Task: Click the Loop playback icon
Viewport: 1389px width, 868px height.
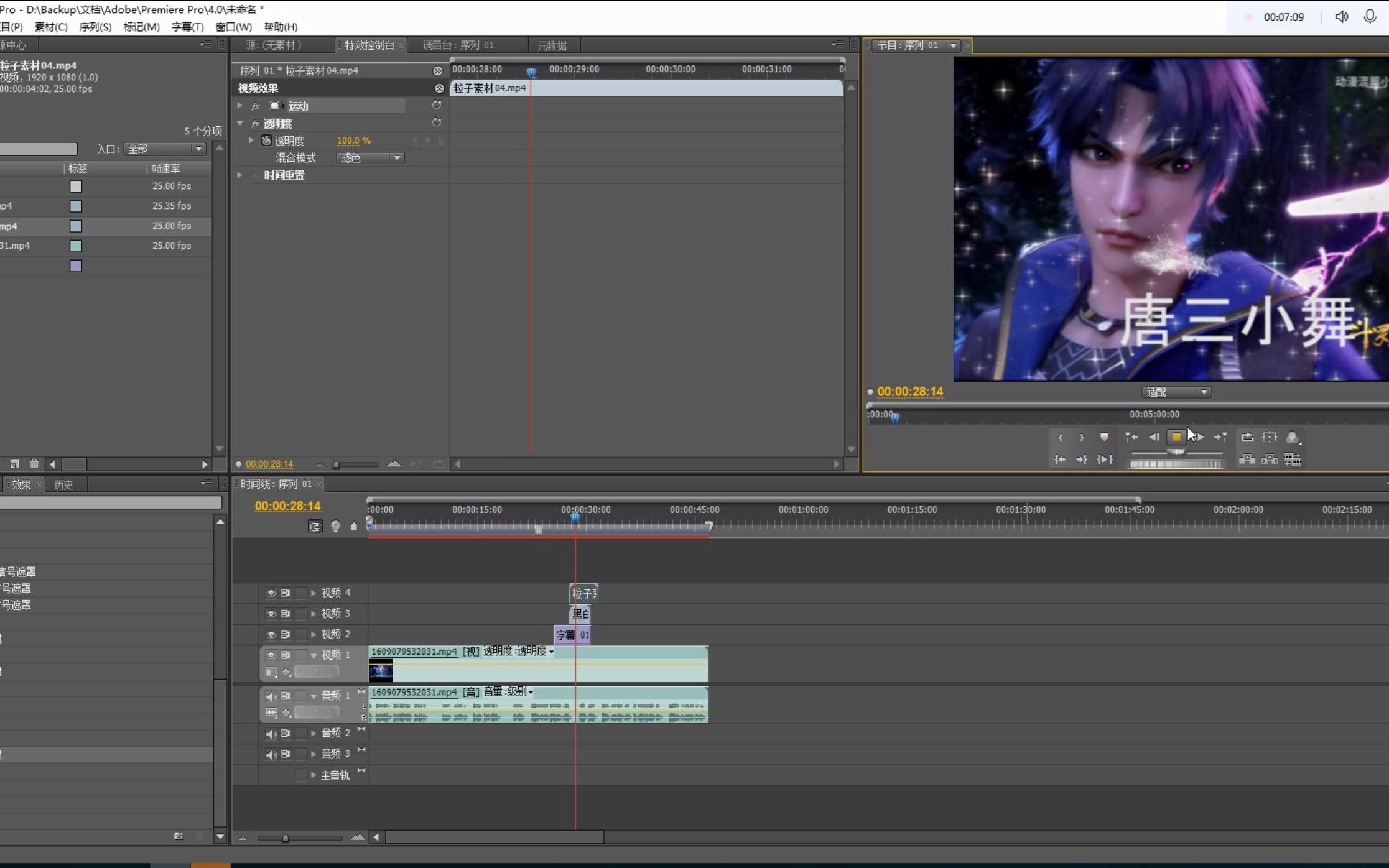Action: click(x=1247, y=437)
